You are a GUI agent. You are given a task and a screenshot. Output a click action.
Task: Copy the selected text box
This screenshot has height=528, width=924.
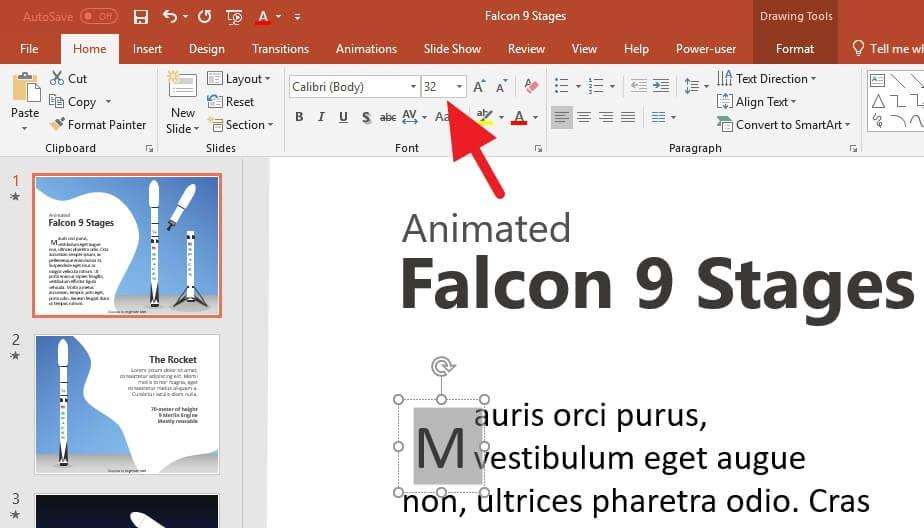[x=73, y=101]
